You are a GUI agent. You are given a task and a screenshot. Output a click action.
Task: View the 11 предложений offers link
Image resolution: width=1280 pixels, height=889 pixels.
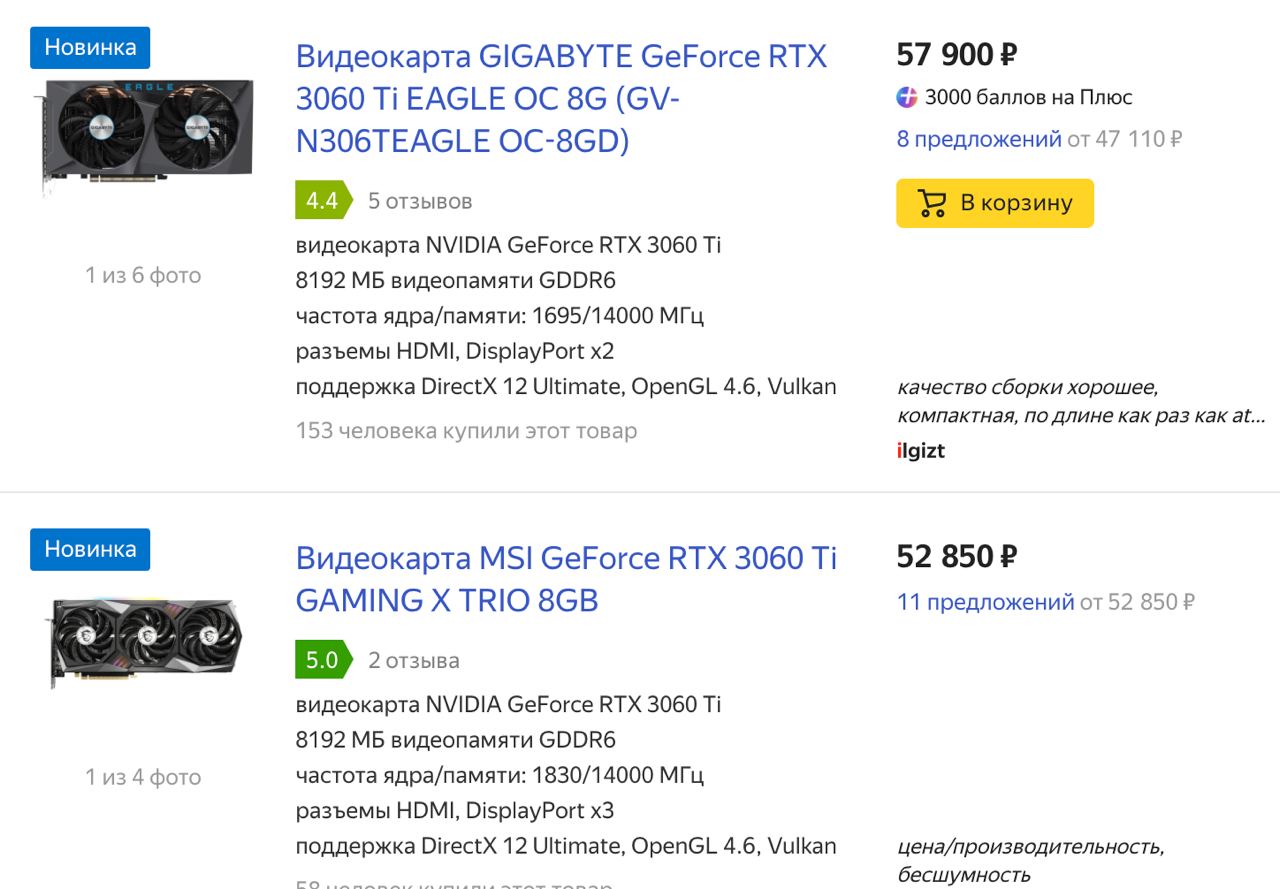pyautogui.click(x=986, y=602)
